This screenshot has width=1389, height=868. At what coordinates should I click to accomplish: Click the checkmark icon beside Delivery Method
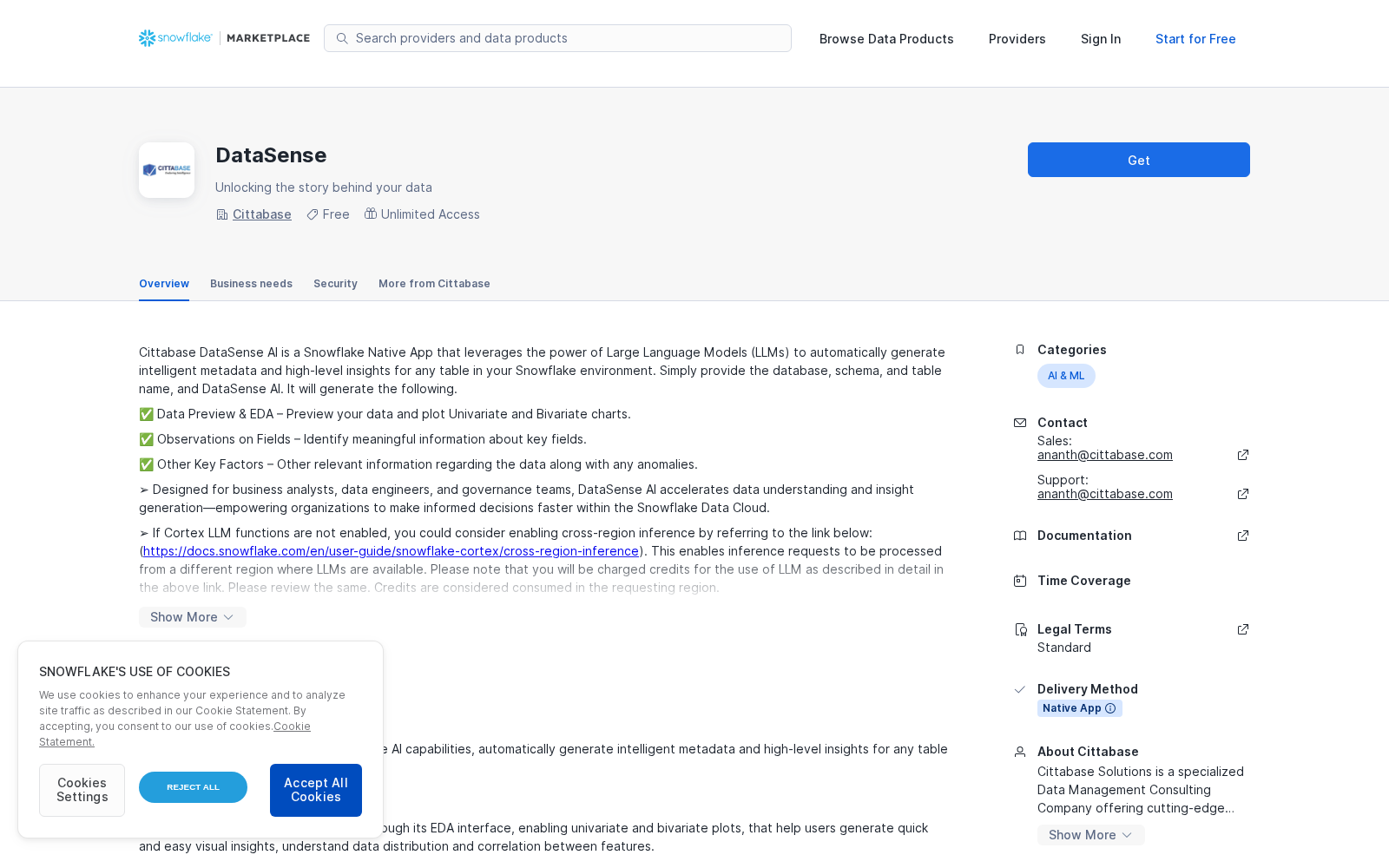tap(1020, 689)
